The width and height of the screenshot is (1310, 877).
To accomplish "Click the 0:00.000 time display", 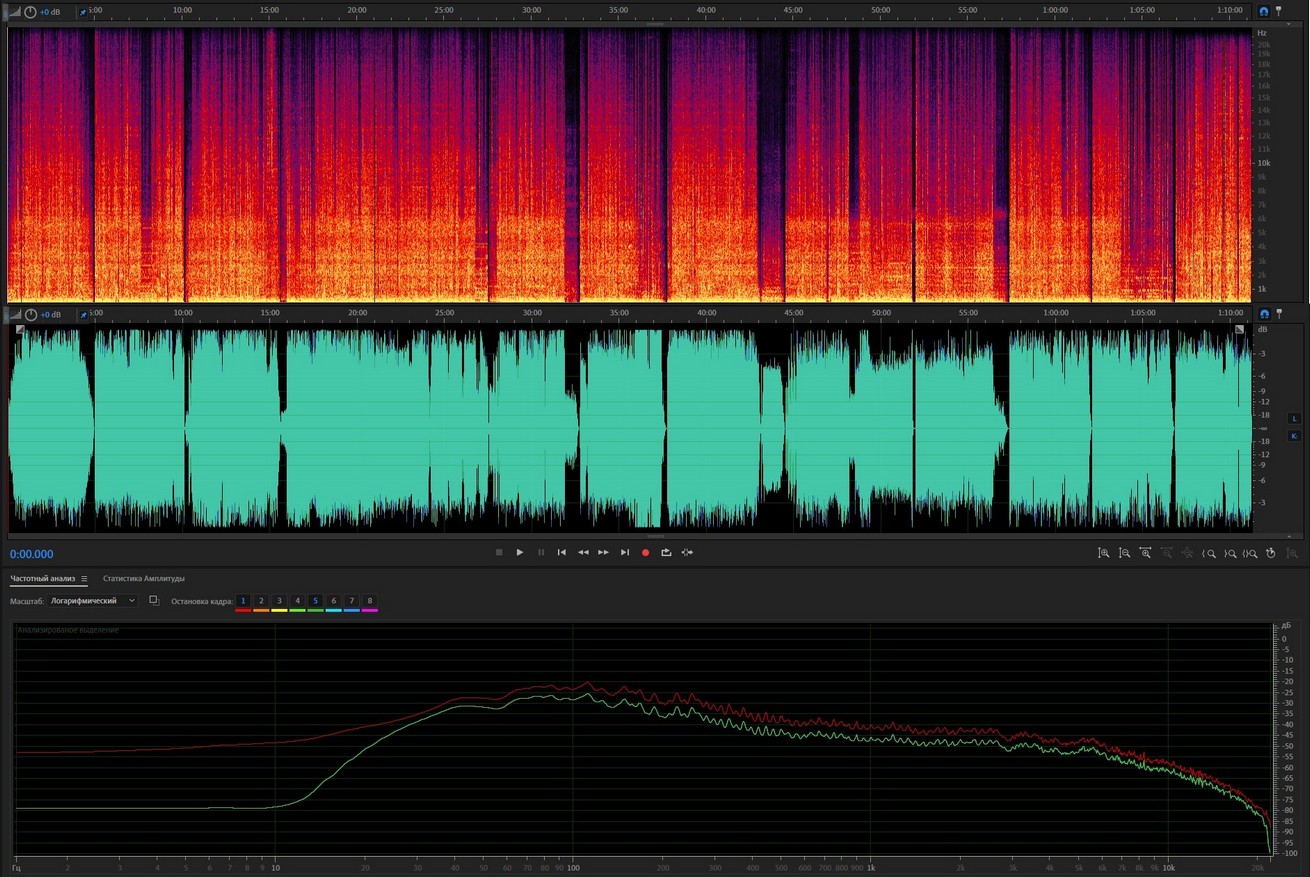I will click(x=32, y=554).
